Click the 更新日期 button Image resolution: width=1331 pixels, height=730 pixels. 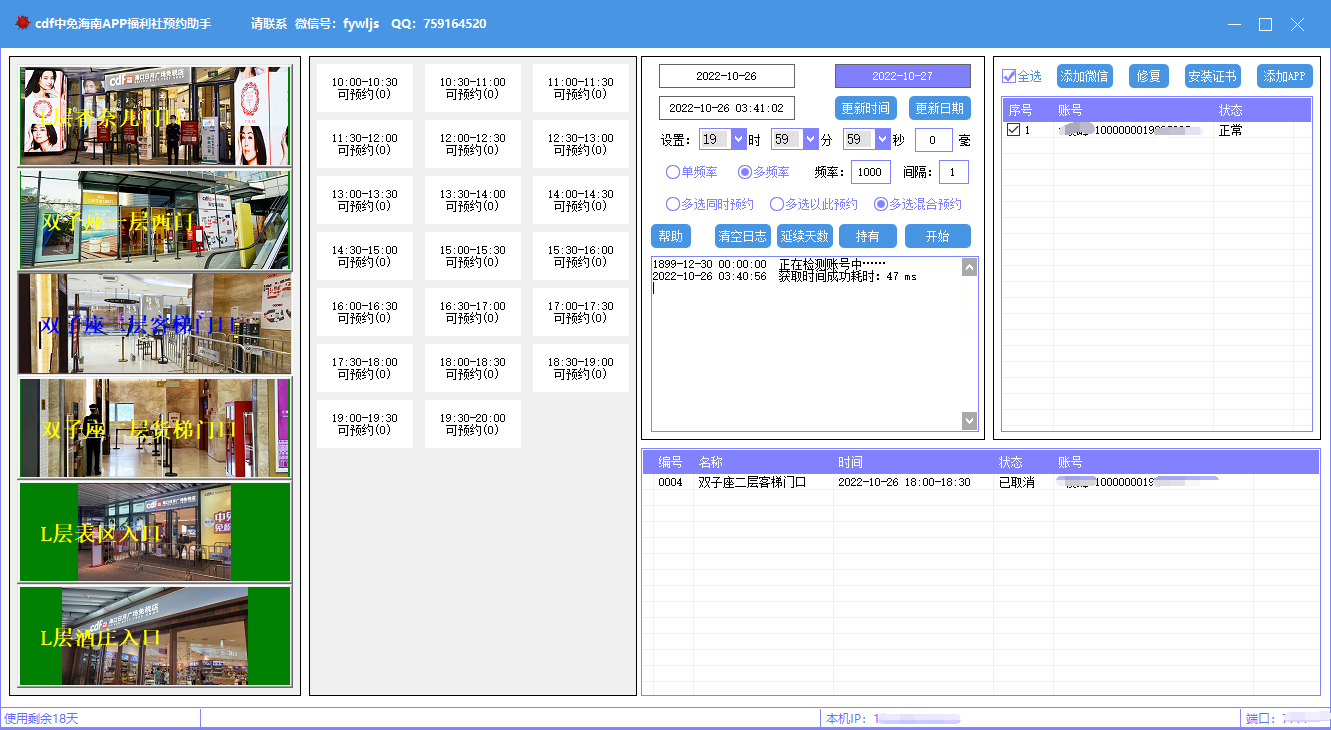940,108
